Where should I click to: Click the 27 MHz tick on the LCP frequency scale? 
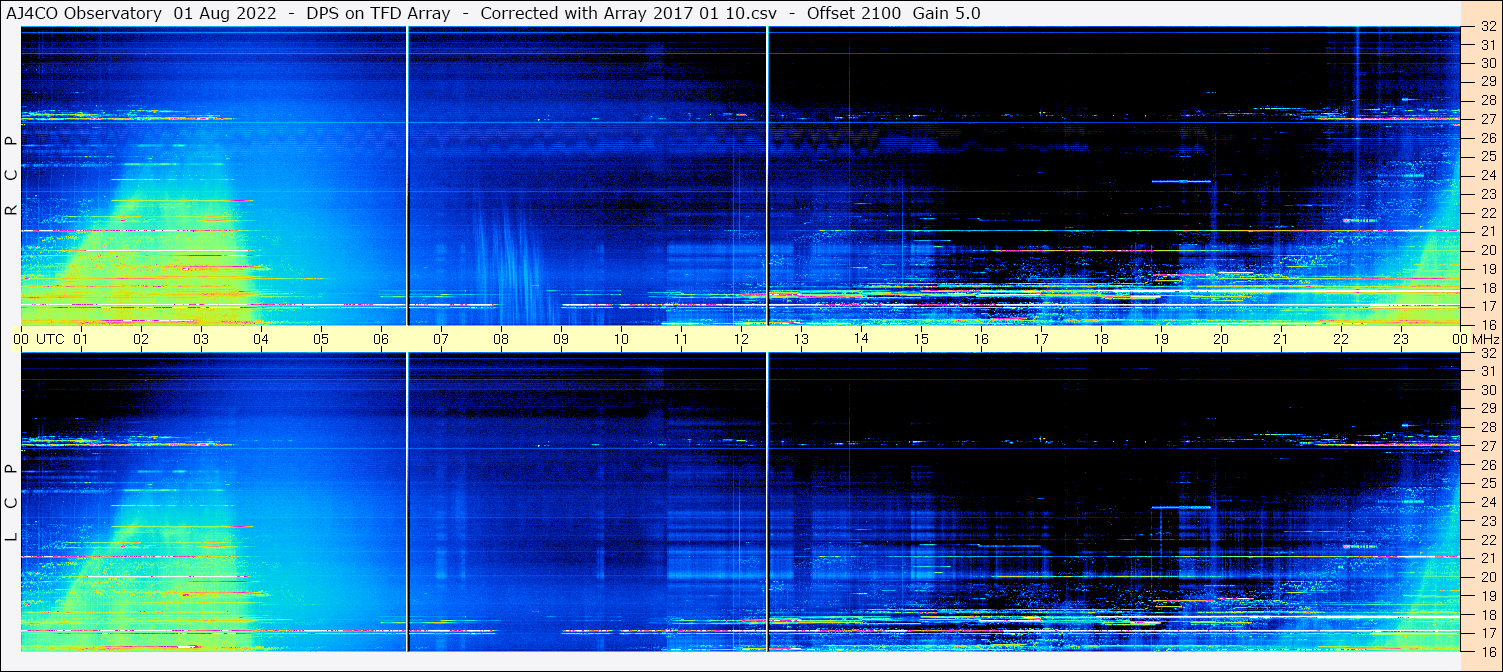(1487, 446)
